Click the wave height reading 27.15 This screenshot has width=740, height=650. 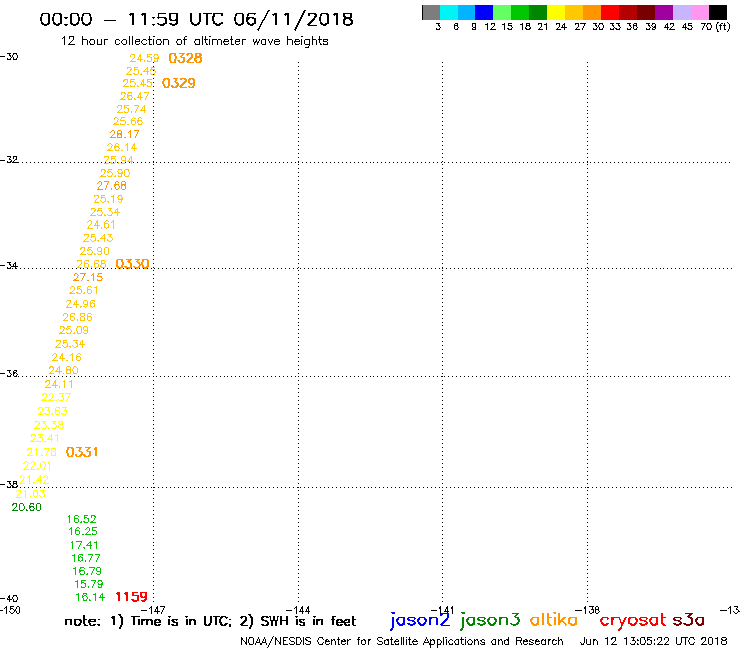(88, 277)
